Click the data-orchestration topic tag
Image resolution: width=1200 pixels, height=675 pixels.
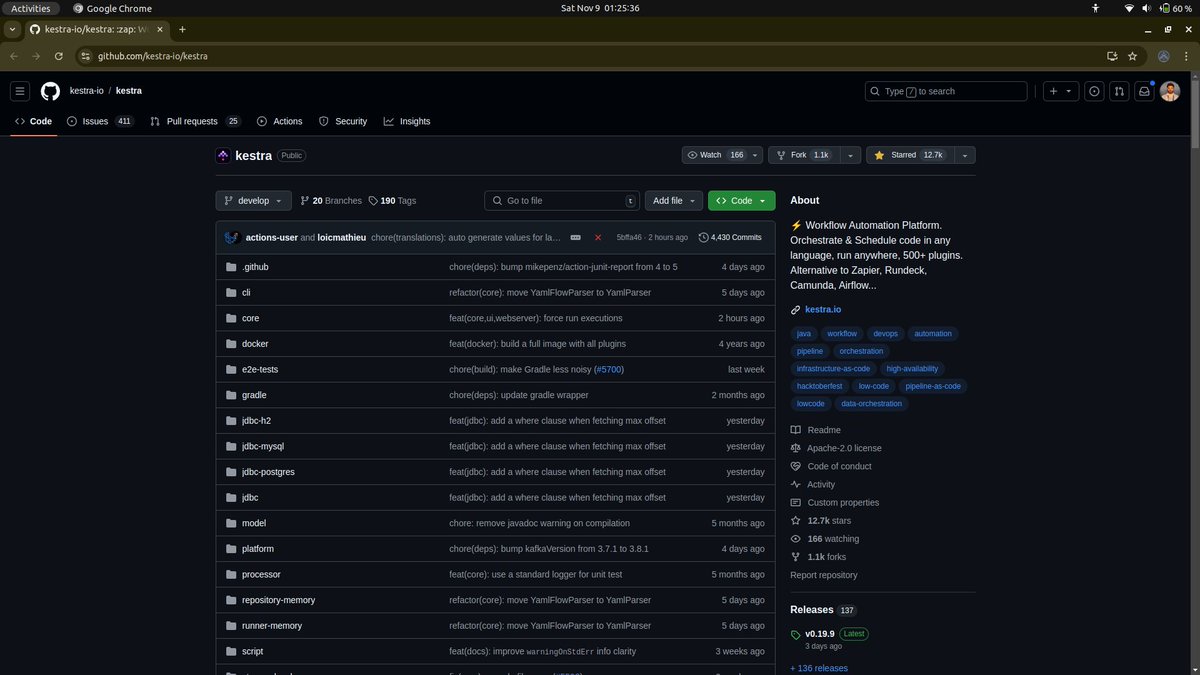pyautogui.click(x=872, y=404)
